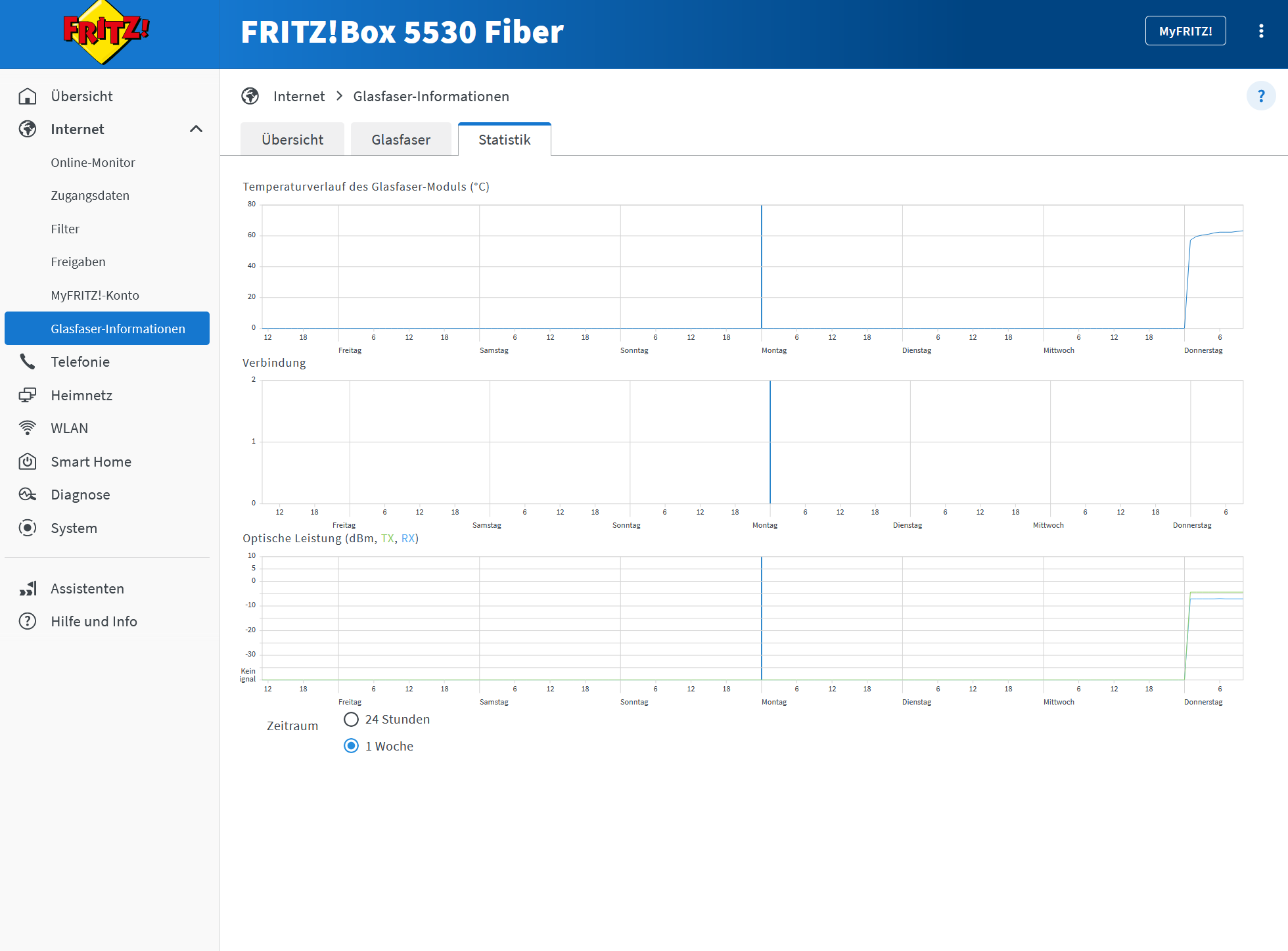Open Zugangsdaten submenu item
Screen dimensions: 1288x951
90,195
